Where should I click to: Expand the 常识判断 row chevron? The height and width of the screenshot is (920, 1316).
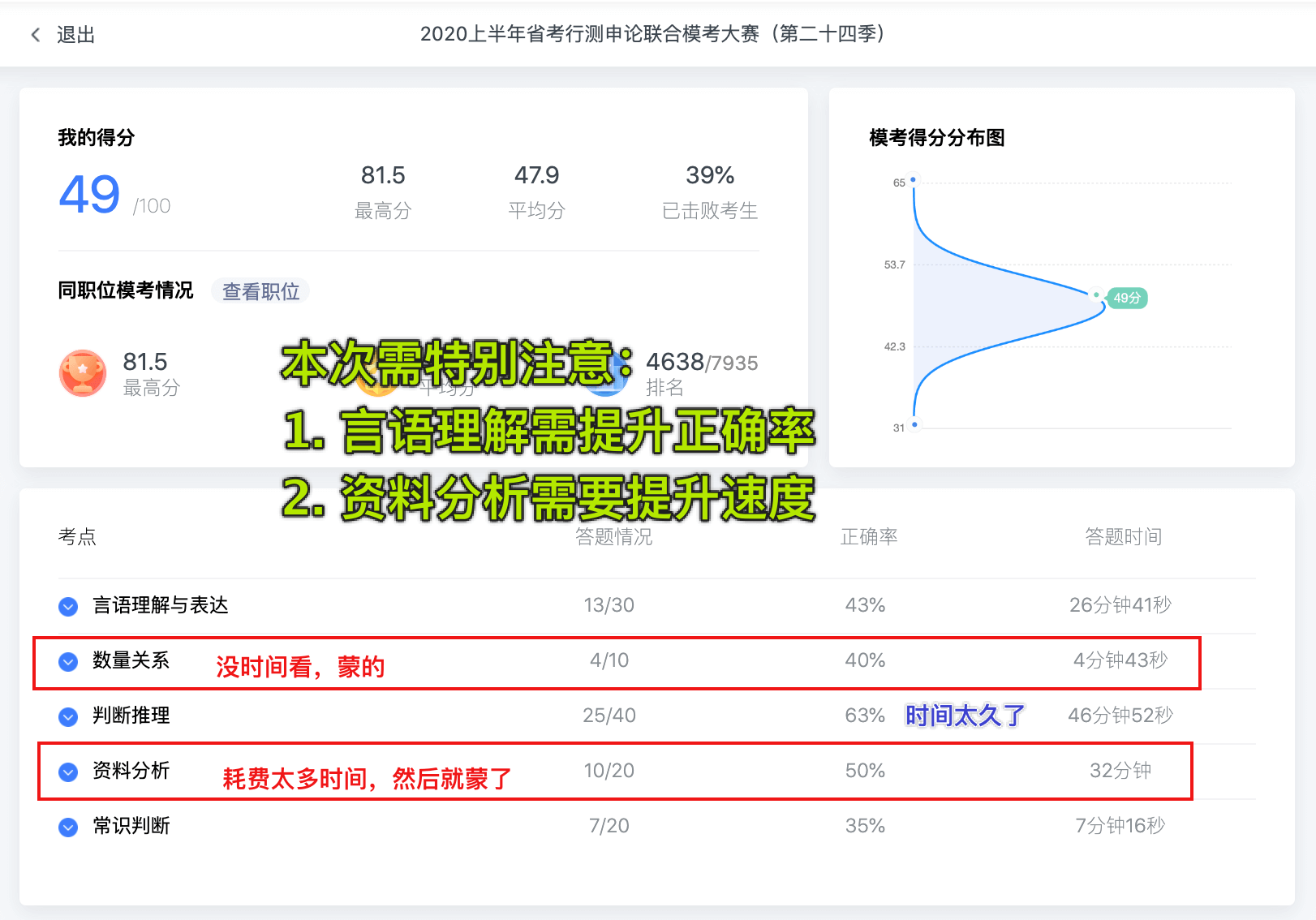pyautogui.click(x=68, y=827)
